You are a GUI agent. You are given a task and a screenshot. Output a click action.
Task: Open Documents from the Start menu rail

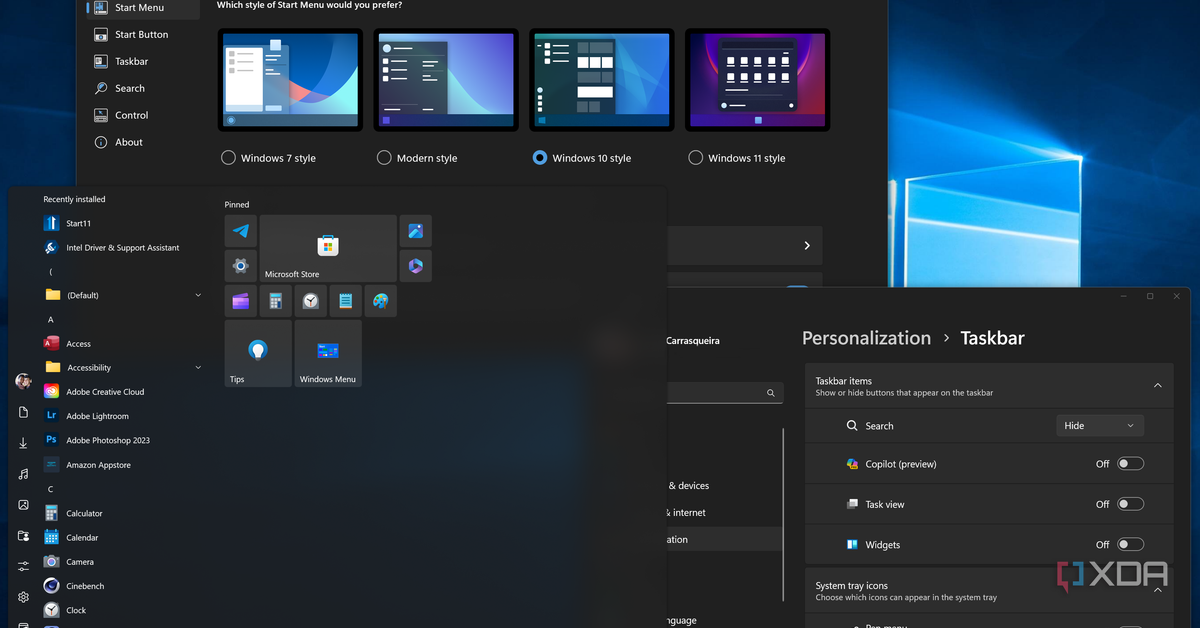click(23, 412)
